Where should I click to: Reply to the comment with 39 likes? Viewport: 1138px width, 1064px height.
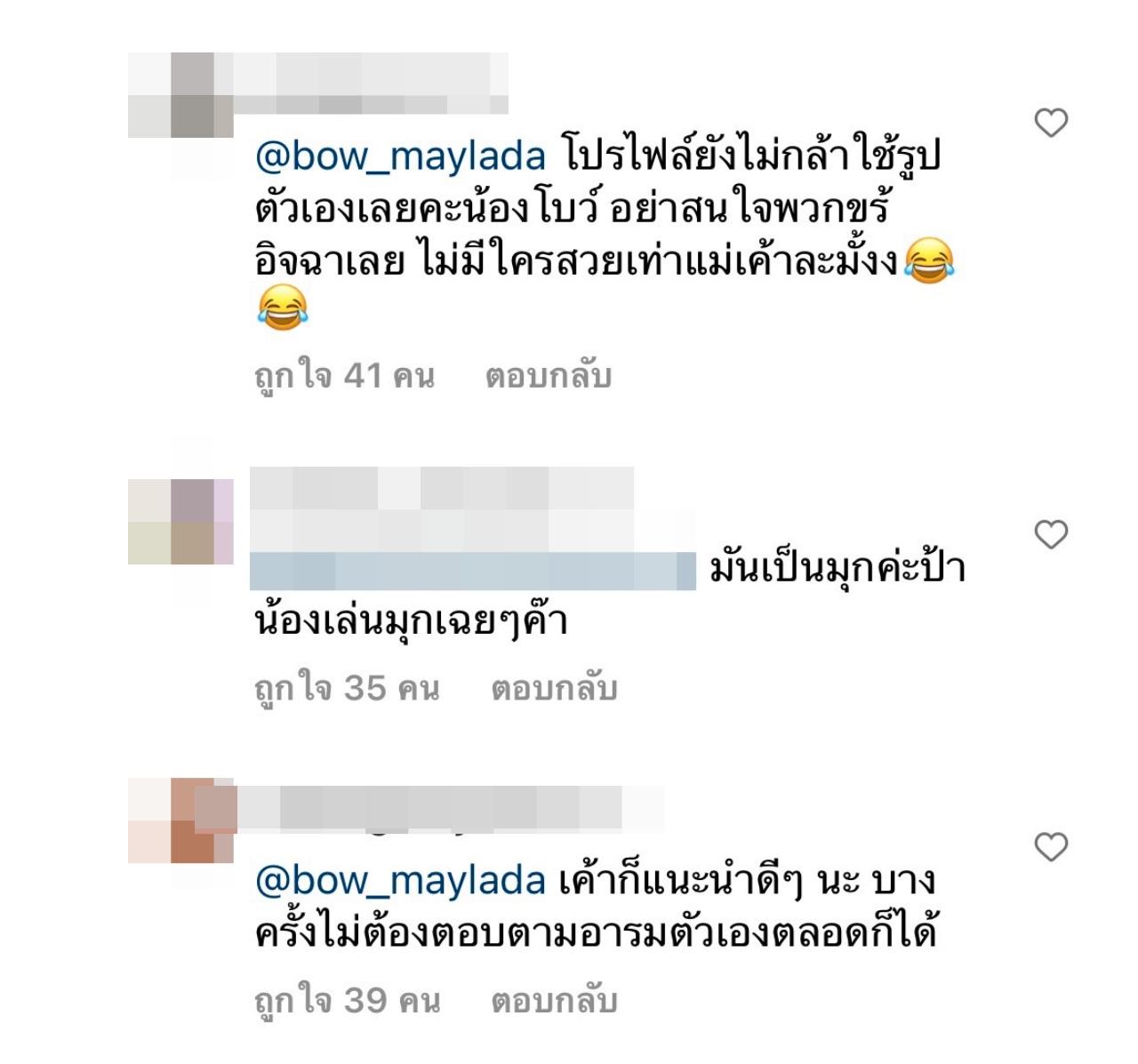tap(554, 1002)
